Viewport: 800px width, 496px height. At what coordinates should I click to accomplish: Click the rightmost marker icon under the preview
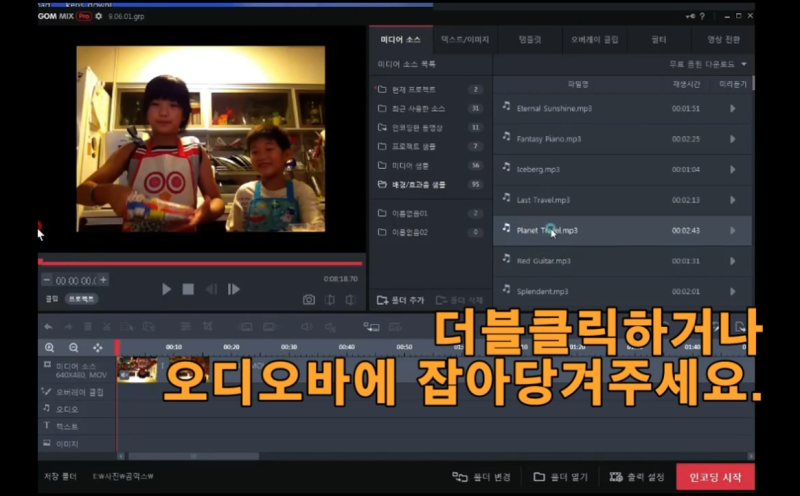point(351,300)
